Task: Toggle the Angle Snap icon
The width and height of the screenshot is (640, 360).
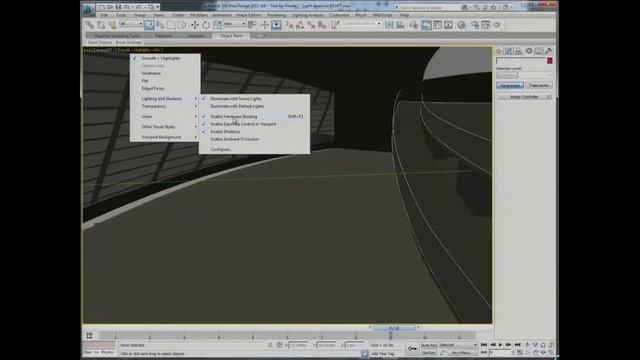Action: (x=300, y=25)
